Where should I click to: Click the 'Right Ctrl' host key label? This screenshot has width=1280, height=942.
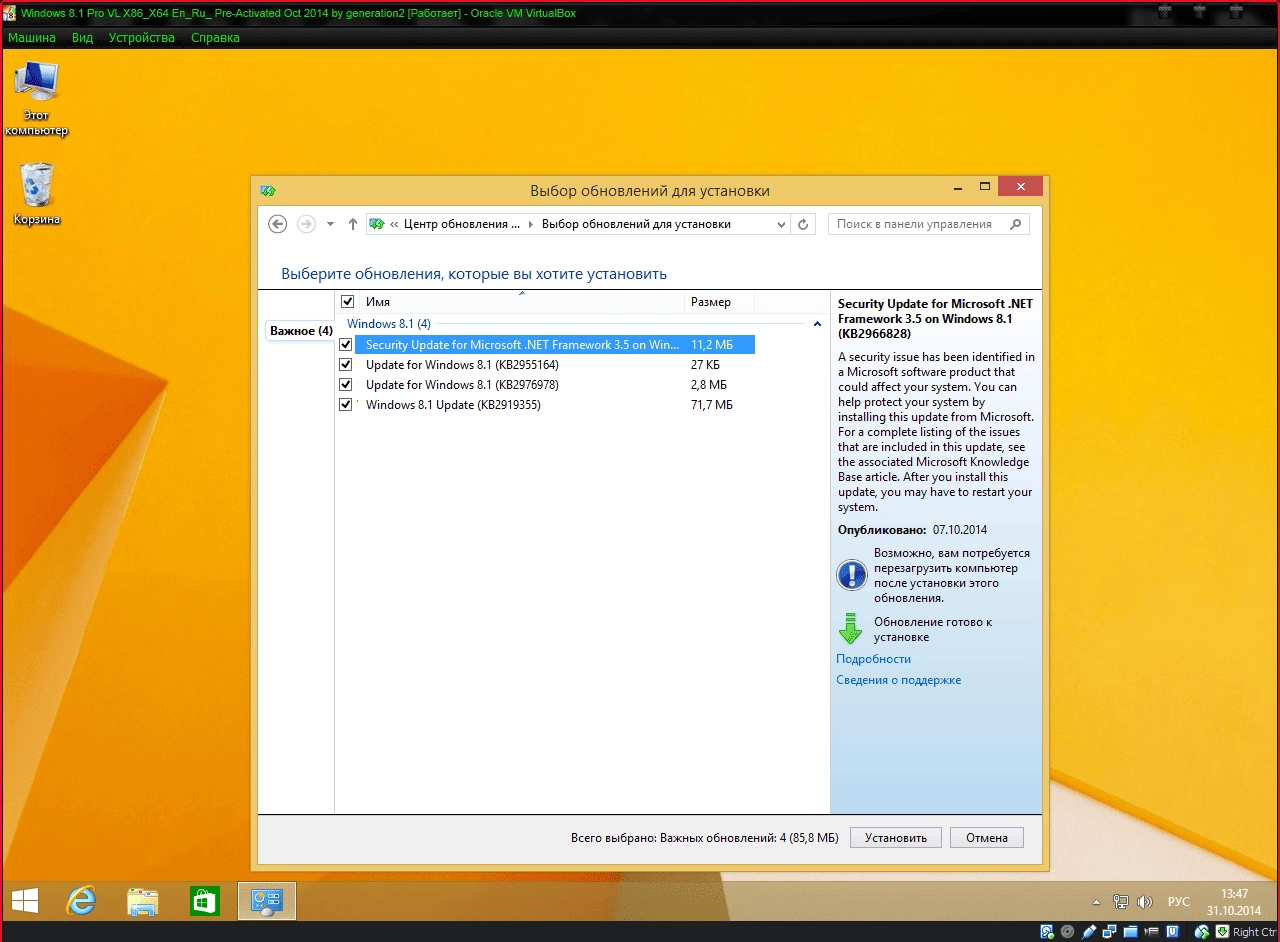point(1254,932)
